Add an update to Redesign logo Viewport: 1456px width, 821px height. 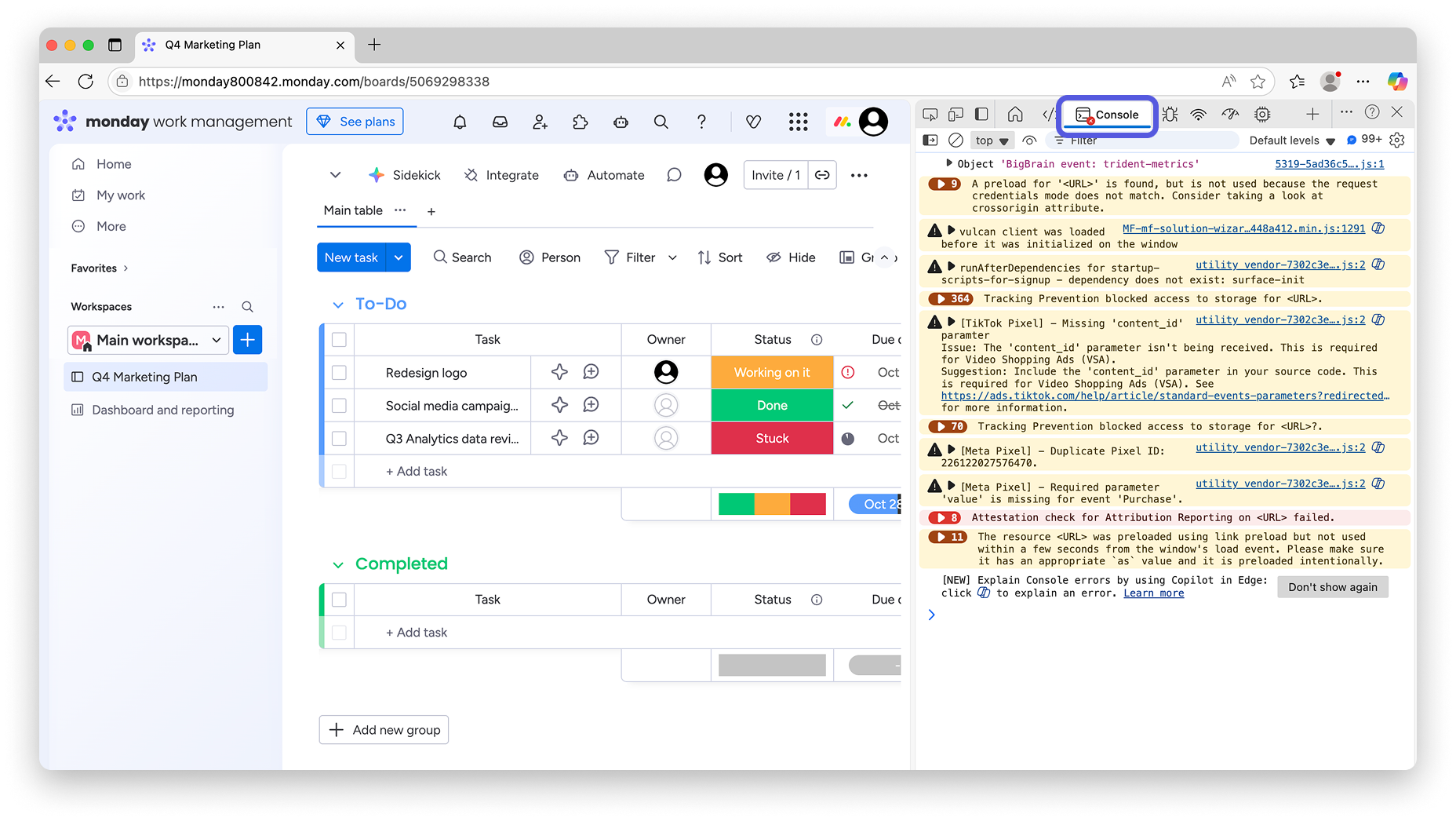591,372
